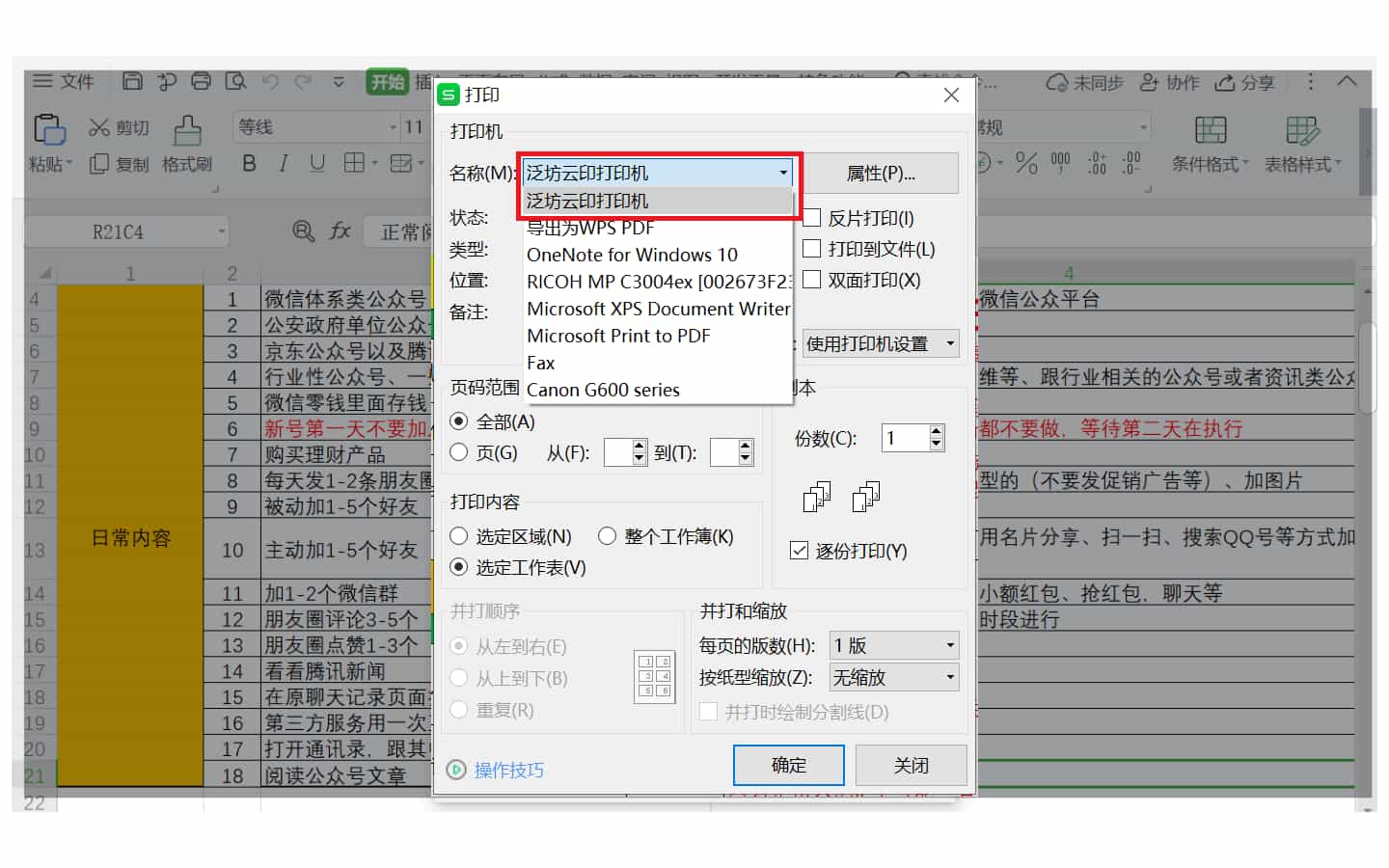Click the redo arrow icon
1389x868 pixels.
click(304, 82)
